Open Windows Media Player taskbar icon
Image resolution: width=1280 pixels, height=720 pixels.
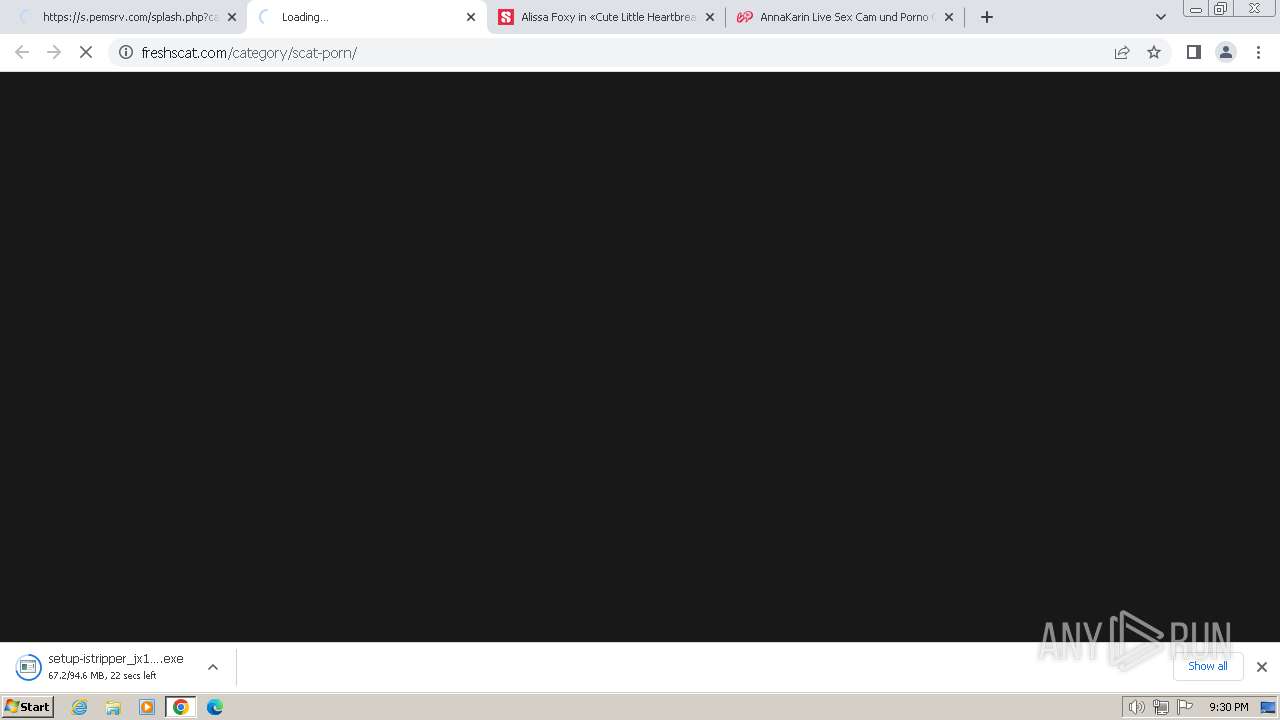147,707
